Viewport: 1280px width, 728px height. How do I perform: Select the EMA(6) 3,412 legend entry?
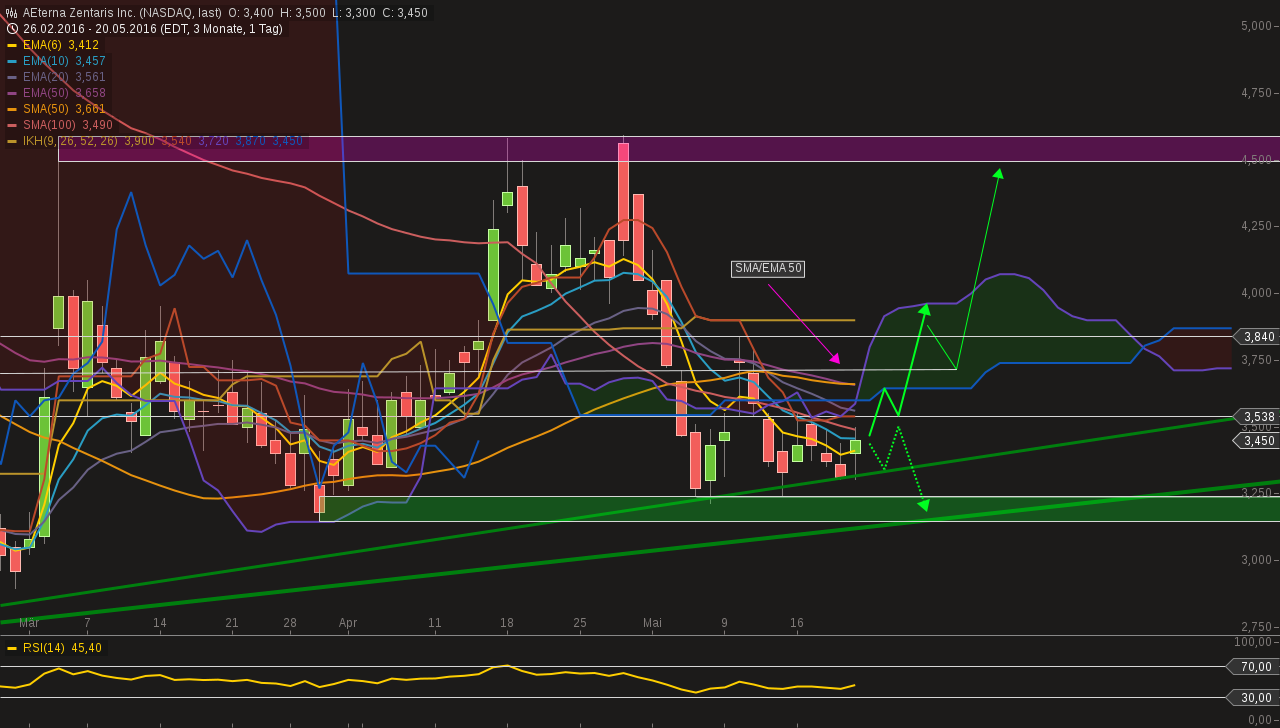(x=61, y=45)
